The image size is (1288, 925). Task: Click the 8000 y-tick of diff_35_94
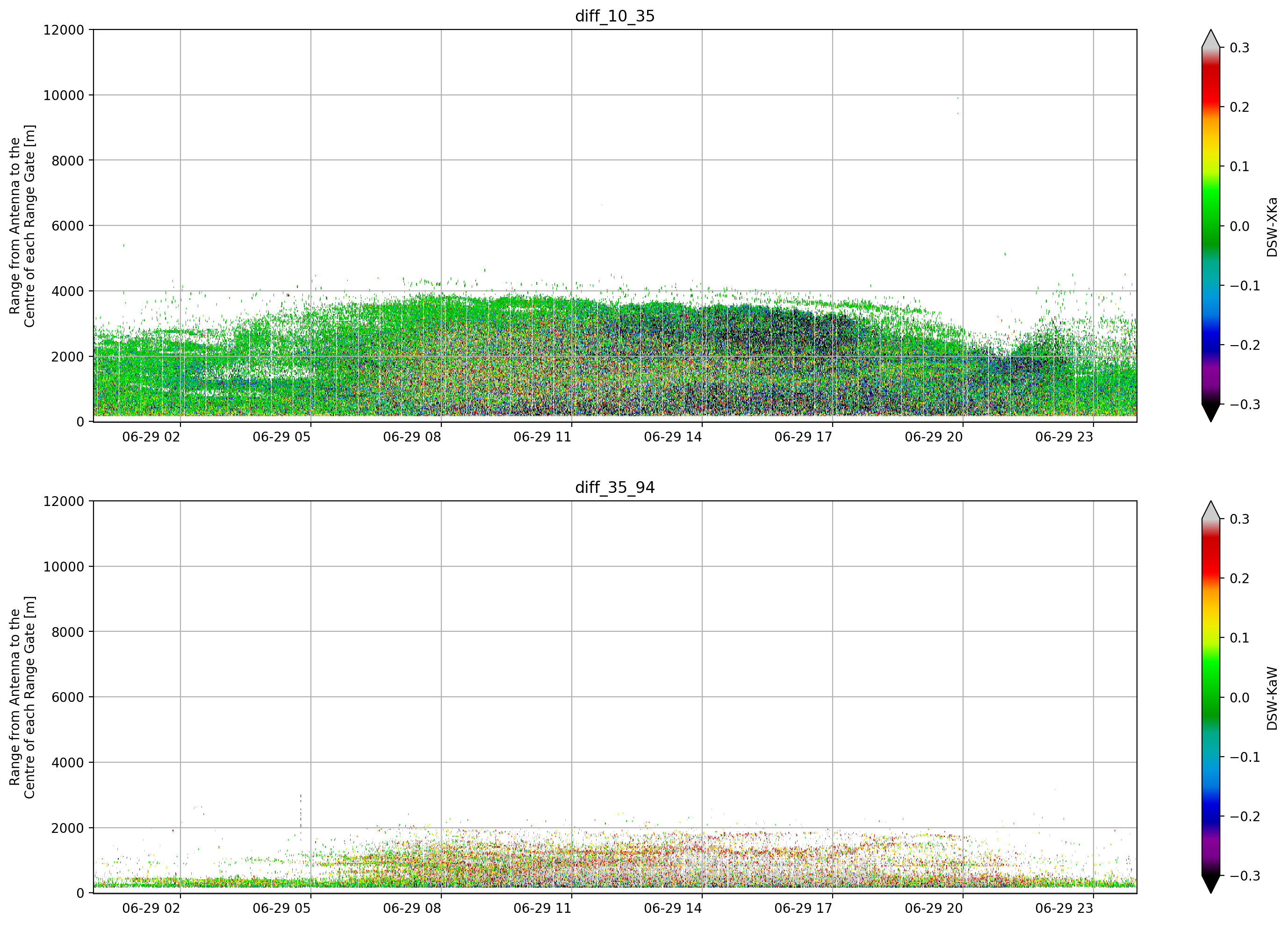(68, 632)
